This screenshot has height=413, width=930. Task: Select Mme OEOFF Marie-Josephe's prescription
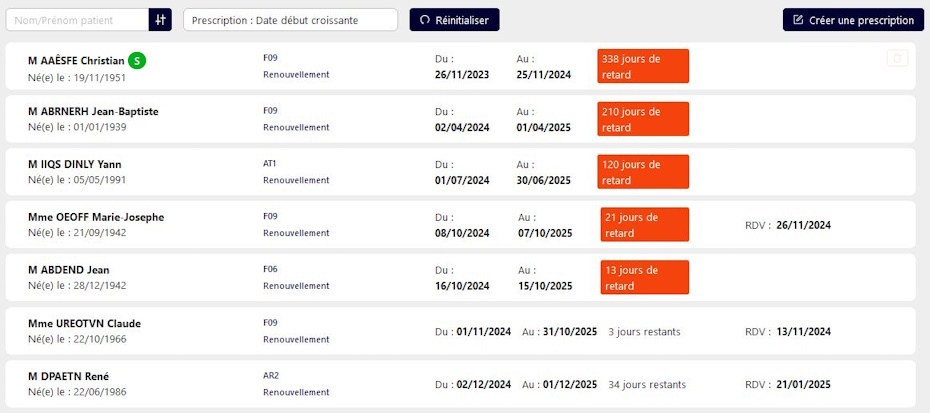460,224
